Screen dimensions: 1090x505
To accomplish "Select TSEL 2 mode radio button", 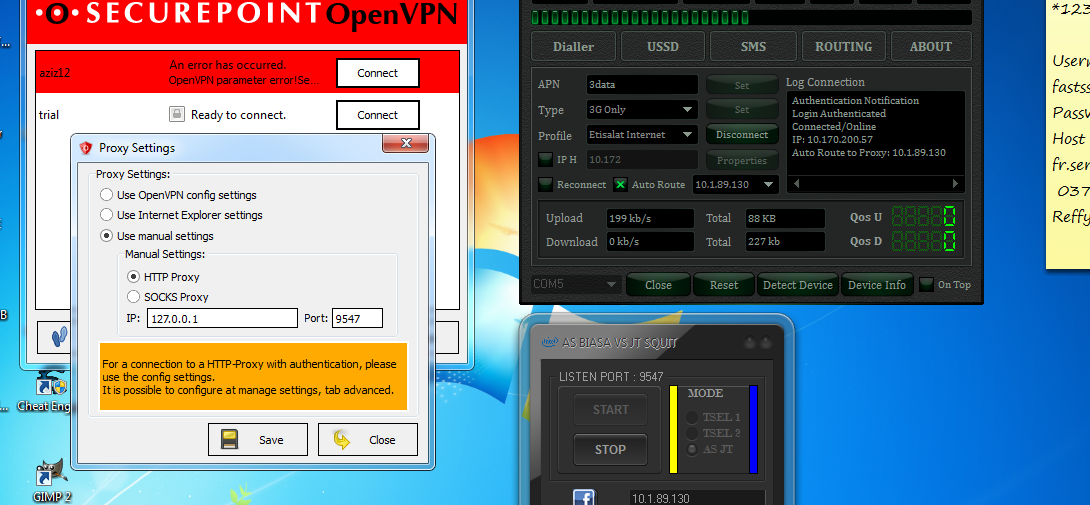I will pos(692,433).
